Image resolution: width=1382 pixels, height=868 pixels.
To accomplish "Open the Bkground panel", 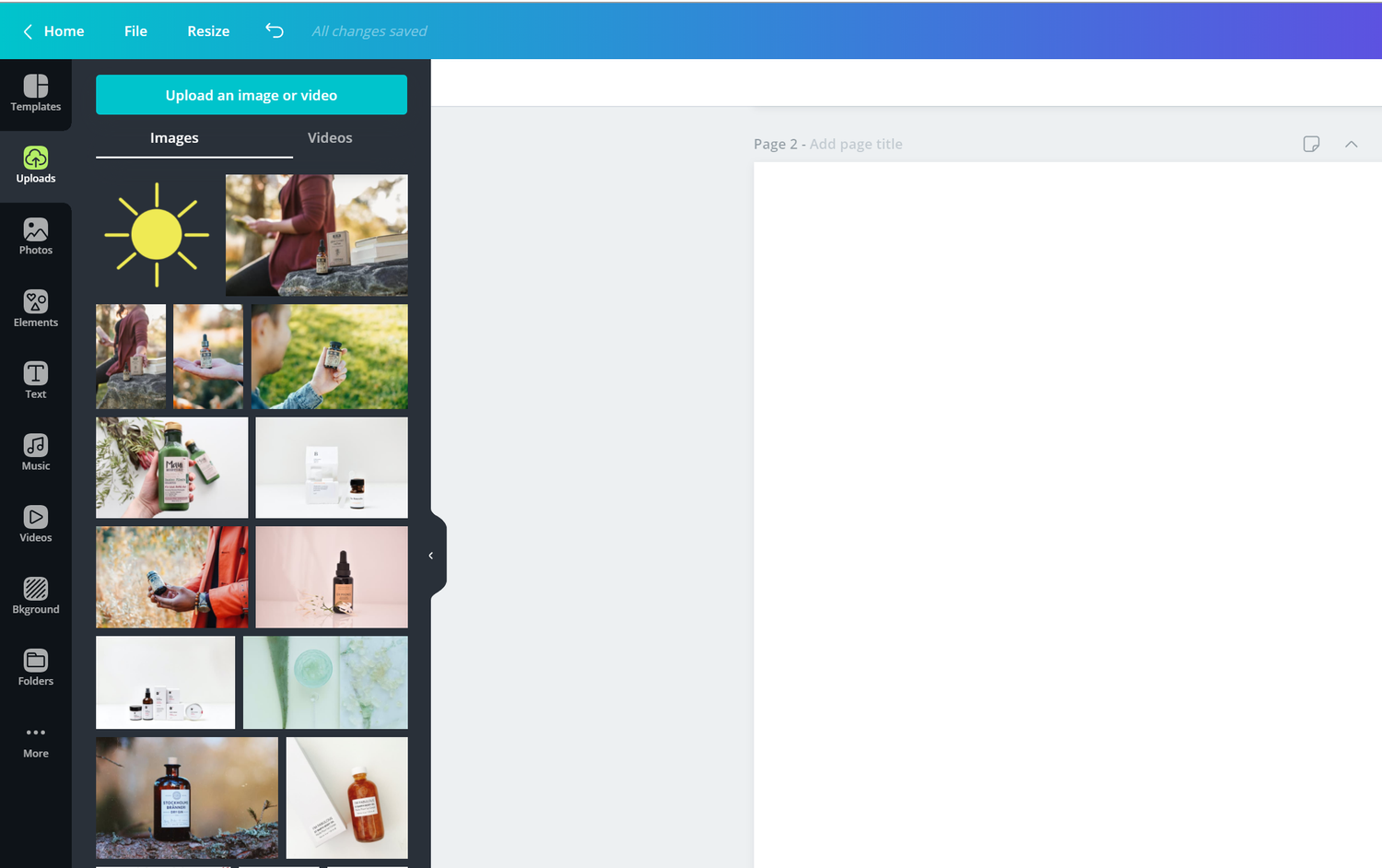I will click(35, 595).
